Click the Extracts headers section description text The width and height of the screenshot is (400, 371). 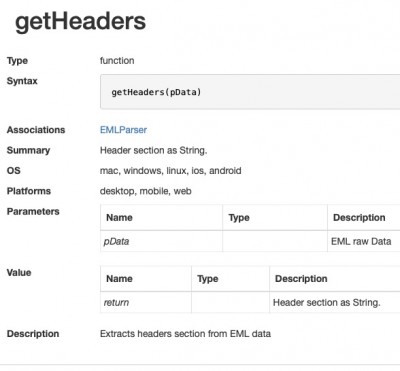185,334
